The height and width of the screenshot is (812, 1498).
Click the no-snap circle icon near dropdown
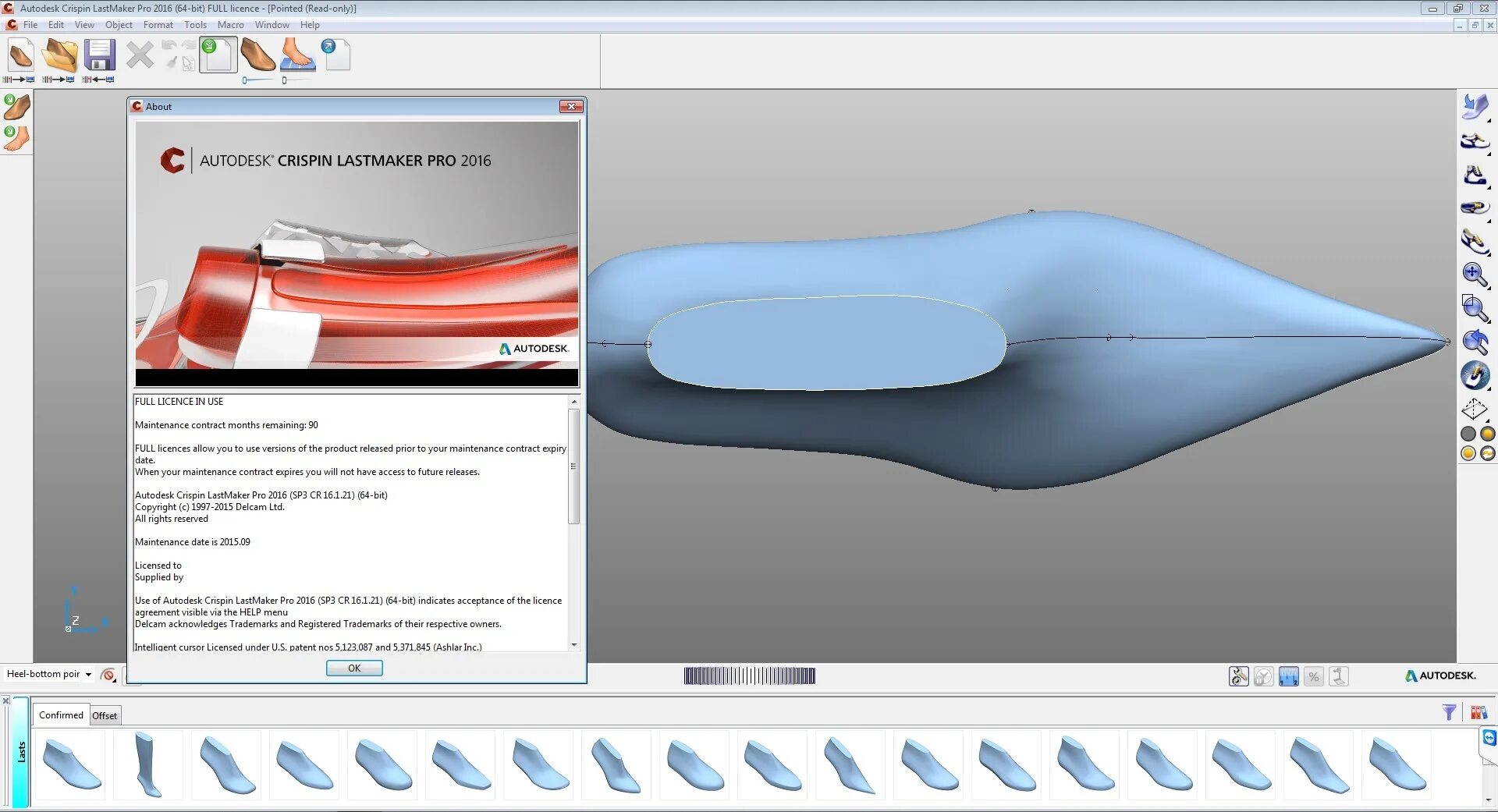(x=108, y=675)
